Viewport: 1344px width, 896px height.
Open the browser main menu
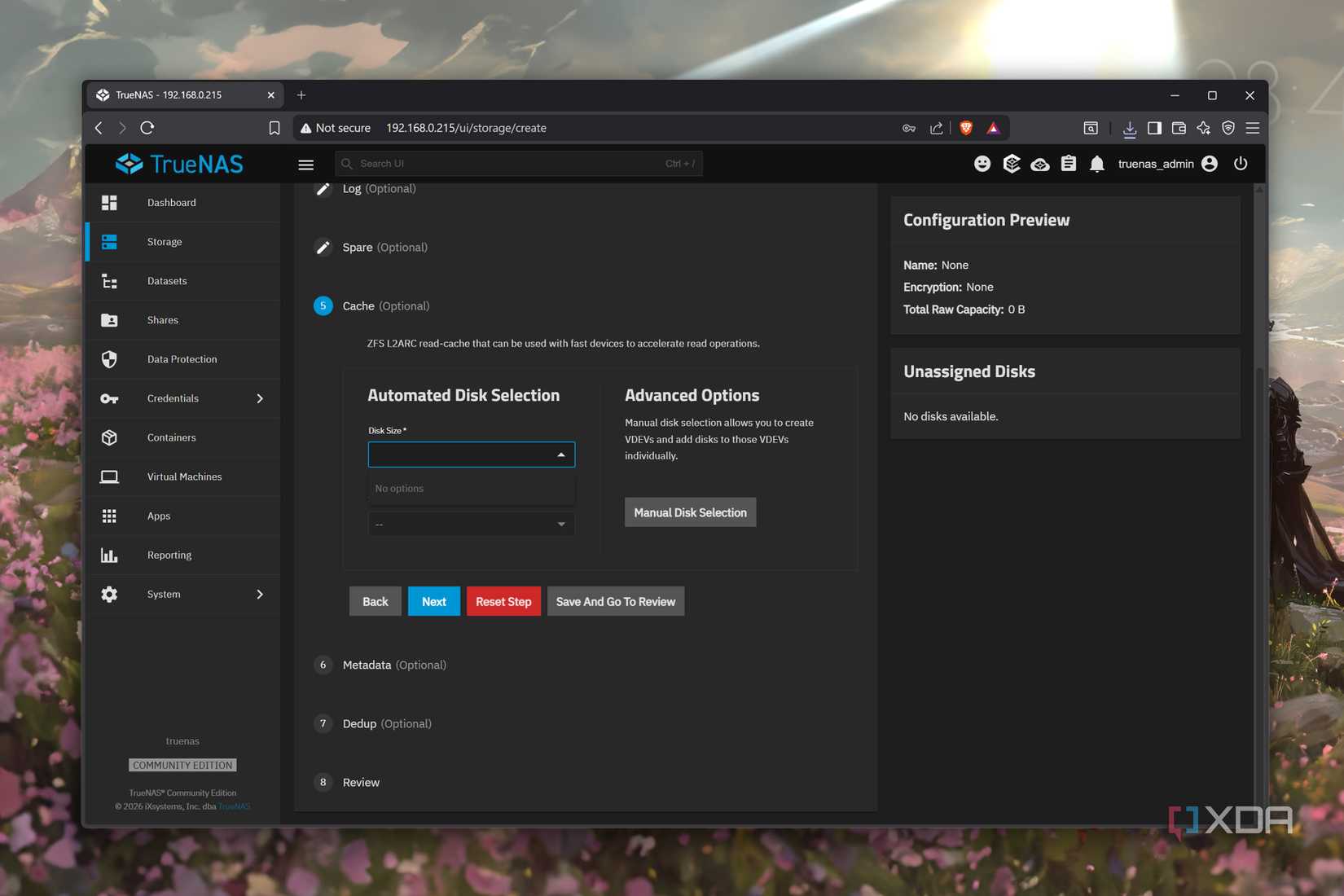pos(1253,128)
